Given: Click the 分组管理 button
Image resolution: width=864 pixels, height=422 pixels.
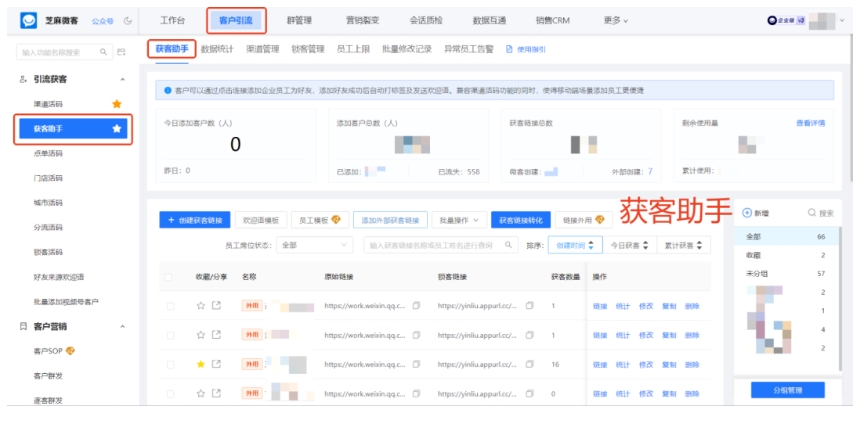Looking at the screenshot, I should (x=787, y=390).
